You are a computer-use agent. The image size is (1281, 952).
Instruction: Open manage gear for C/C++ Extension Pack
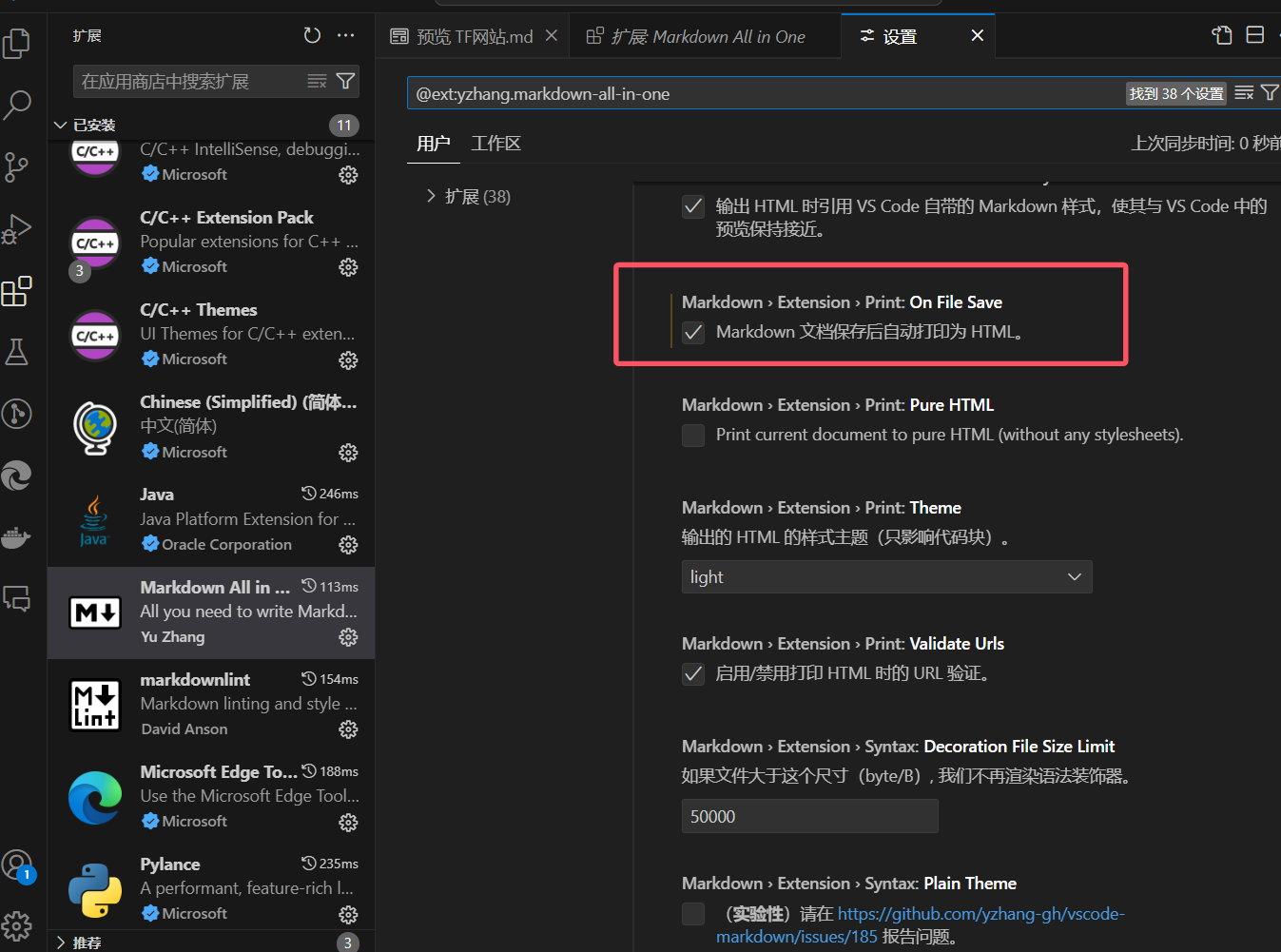[x=349, y=267]
